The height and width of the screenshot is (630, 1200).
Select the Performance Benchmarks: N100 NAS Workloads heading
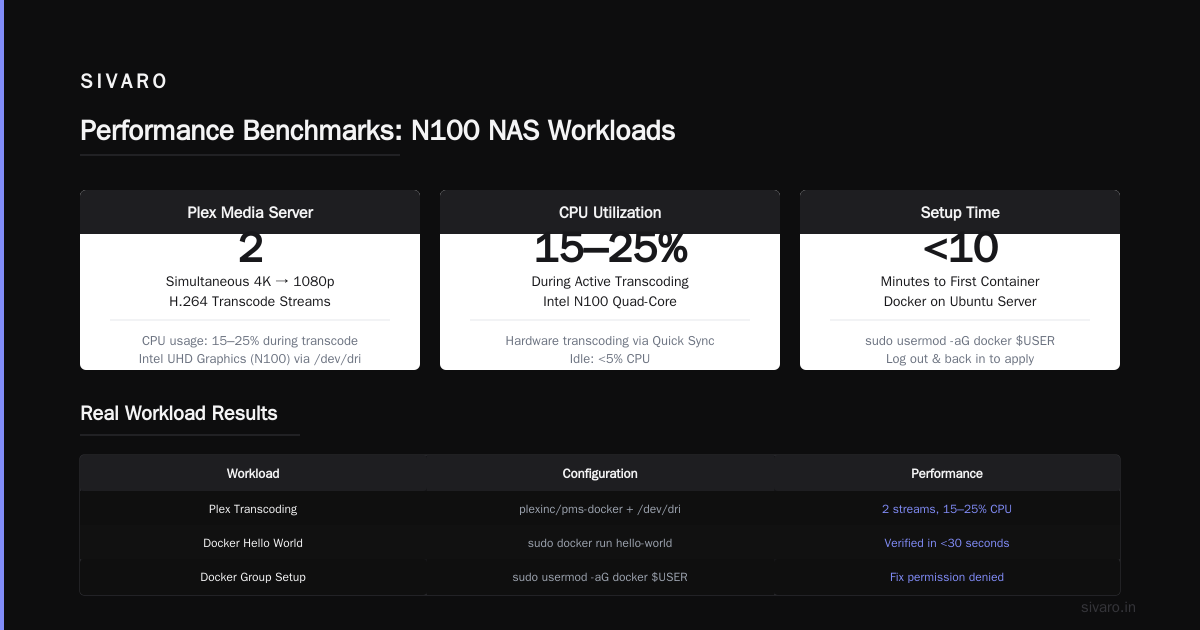(x=378, y=131)
